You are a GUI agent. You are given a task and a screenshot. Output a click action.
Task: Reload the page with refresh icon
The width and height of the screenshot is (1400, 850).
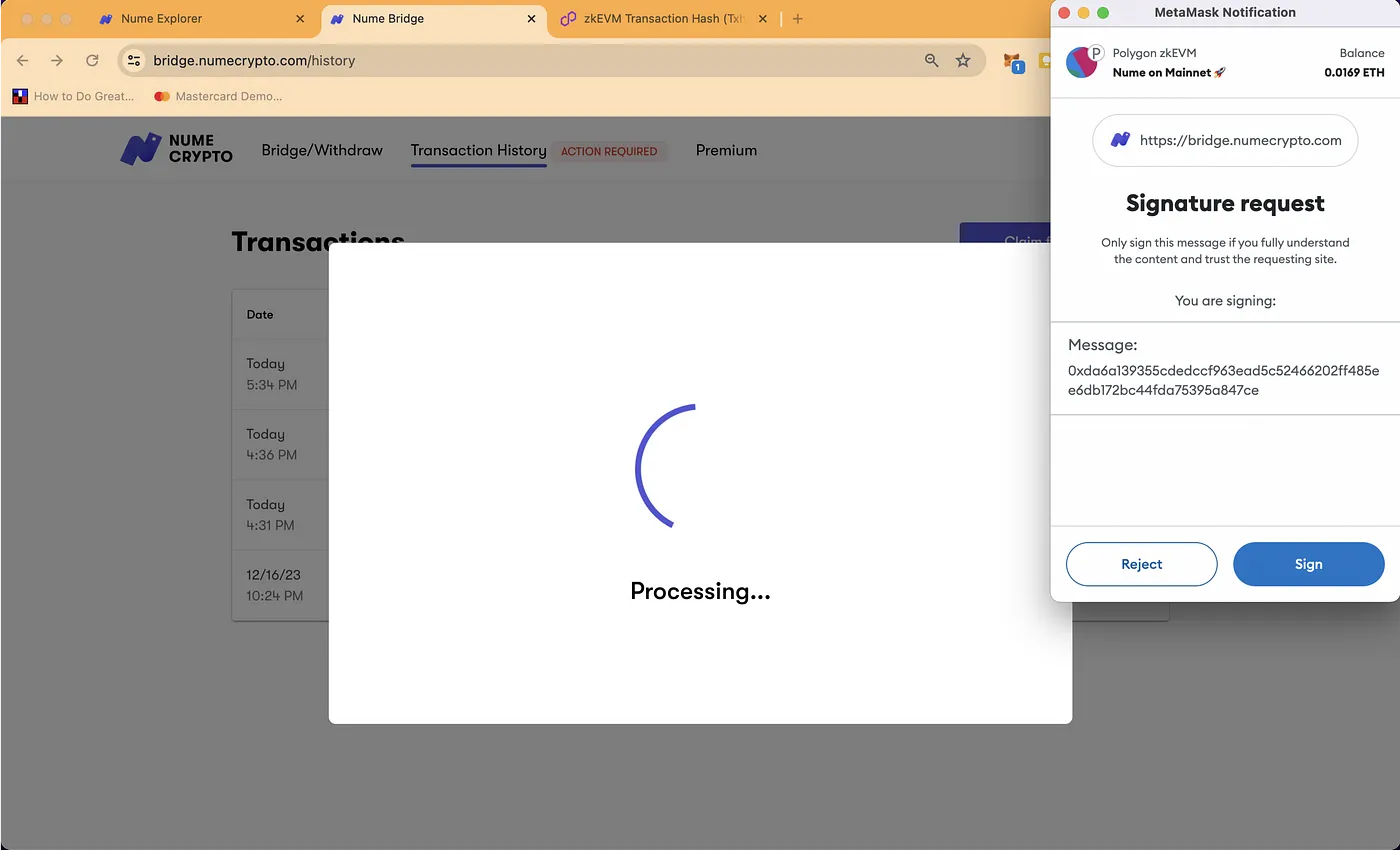[x=92, y=61]
